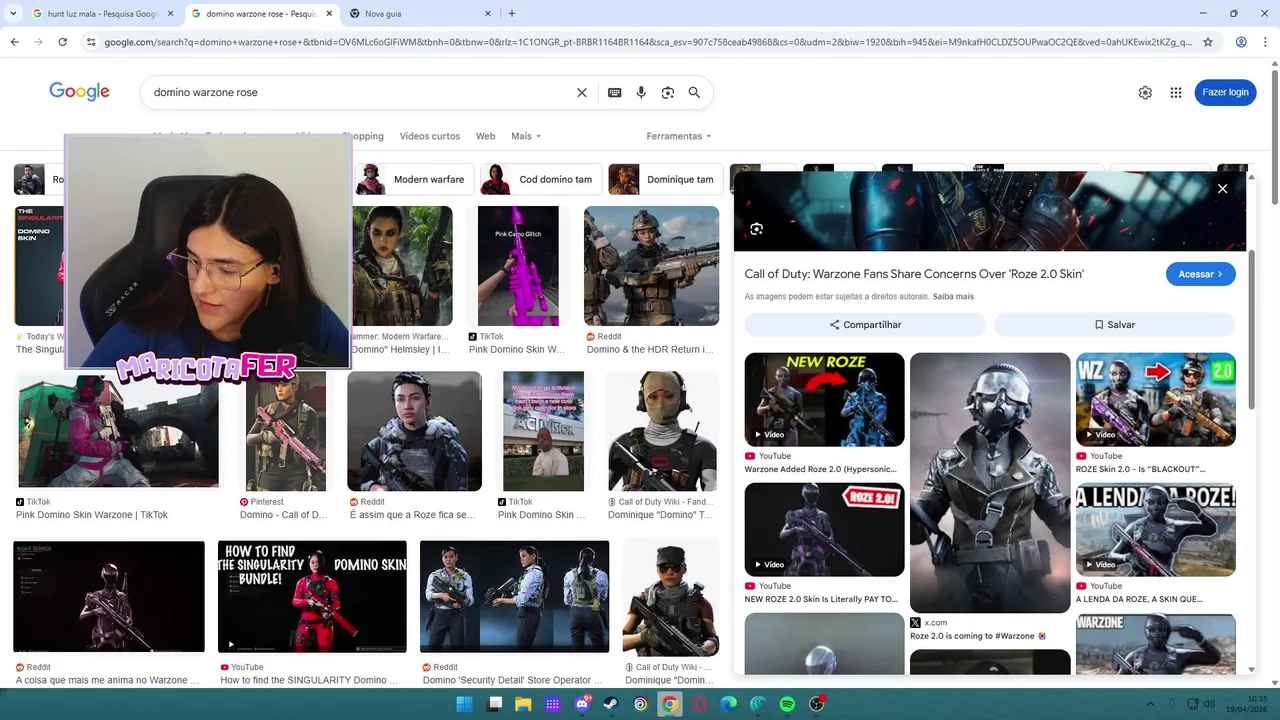Click in the Google search input field
1280x720 pixels.
[x=360, y=92]
